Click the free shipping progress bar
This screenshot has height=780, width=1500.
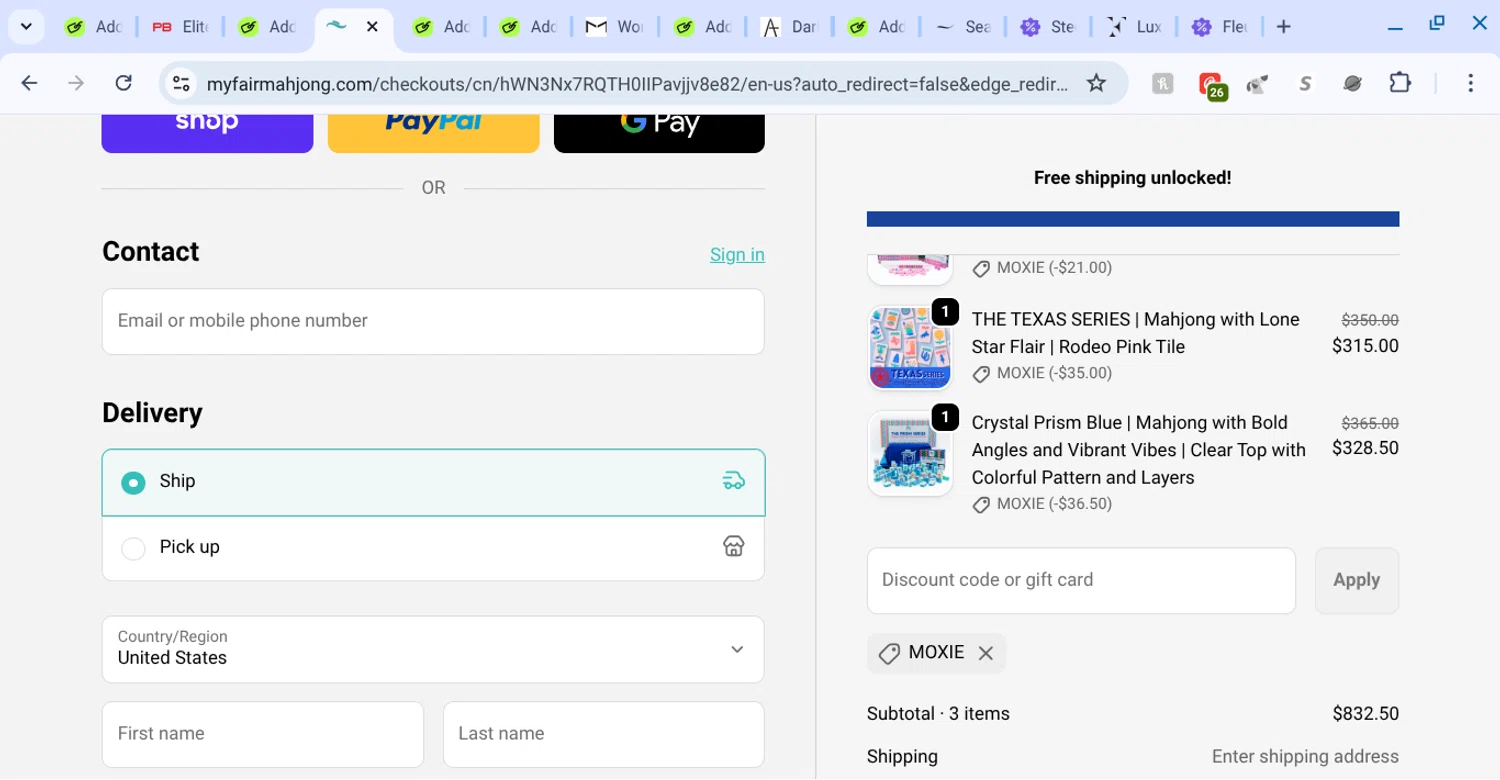[1133, 219]
